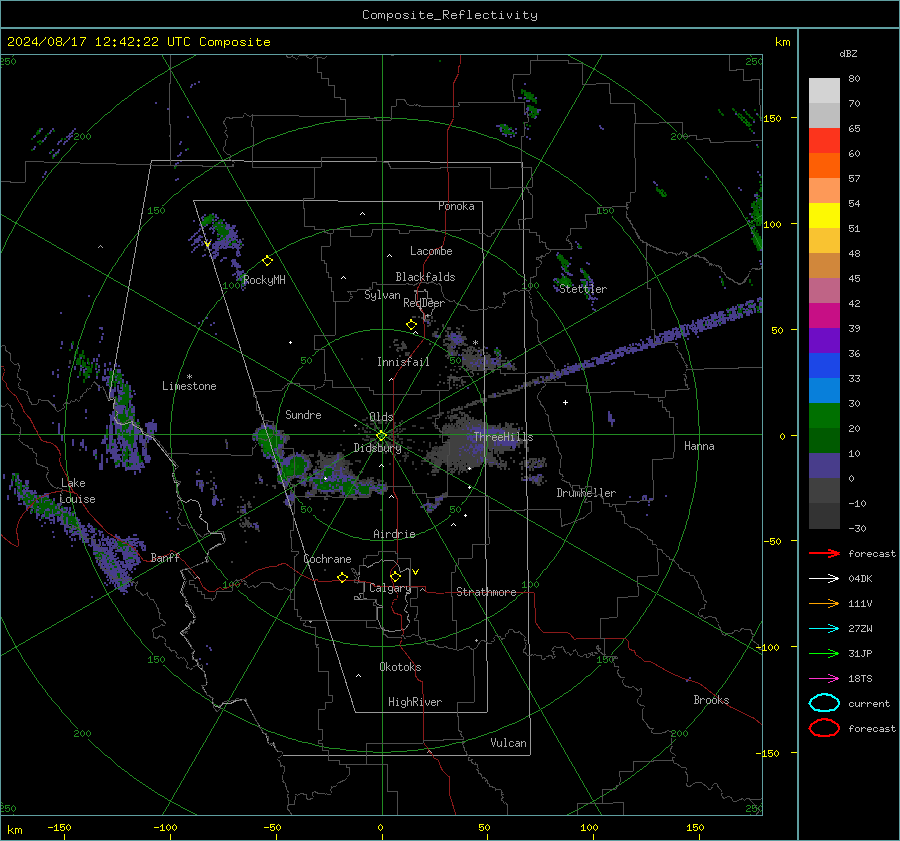Click the Sundre label
This screenshot has width=900, height=841.
click(303, 414)
